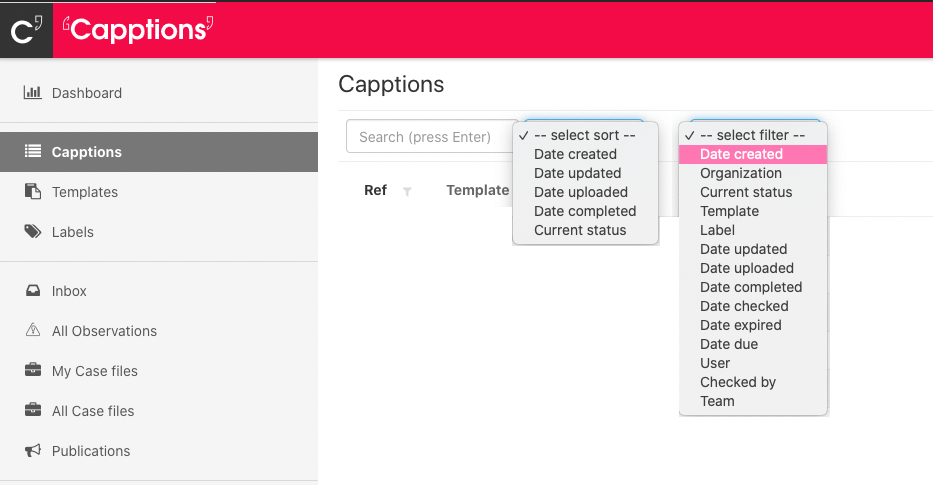Click the Labels tag icon
Image resolution: width=933 pixels, height=485 pixels.
[33, 231]
